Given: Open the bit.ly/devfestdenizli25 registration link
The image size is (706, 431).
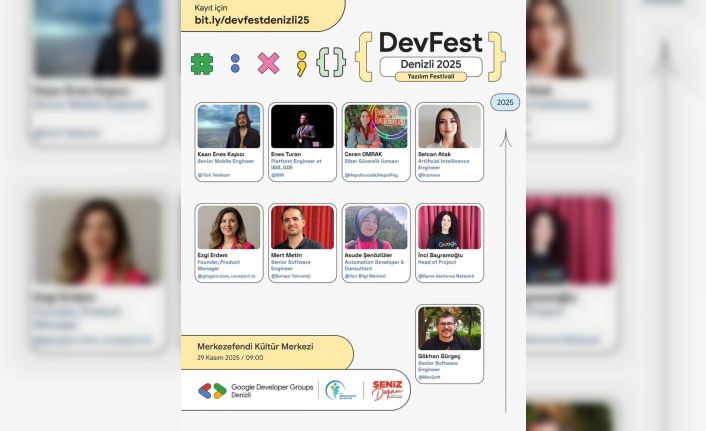Looking at the screenshot, I should (252, 20).
